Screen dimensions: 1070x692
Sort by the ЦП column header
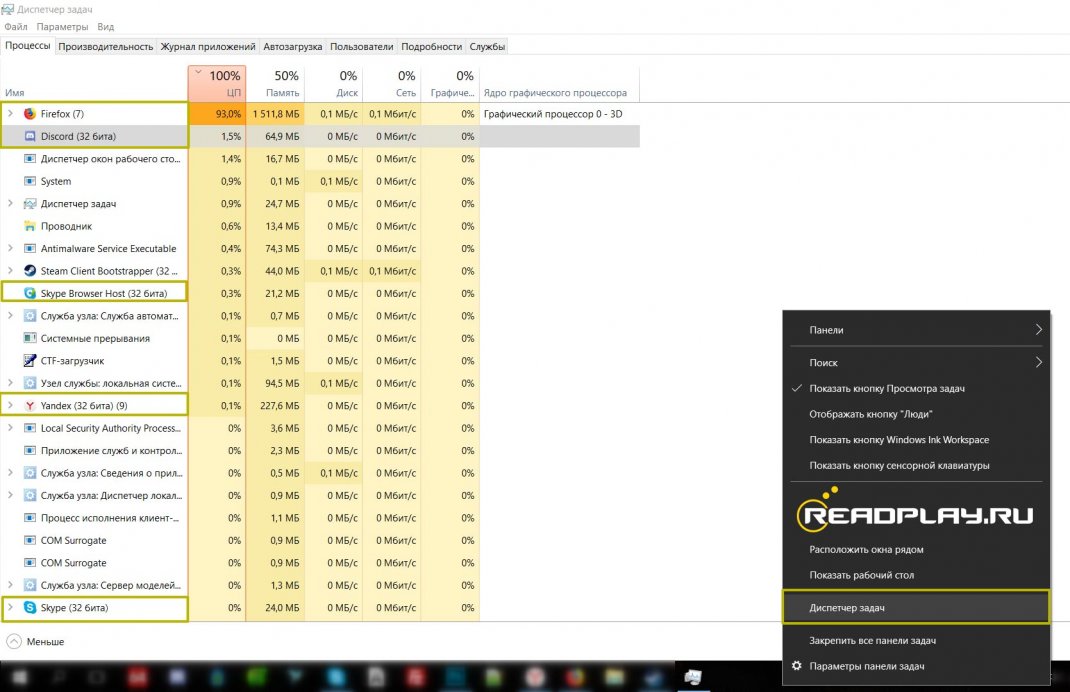click(x=217, y=83)
